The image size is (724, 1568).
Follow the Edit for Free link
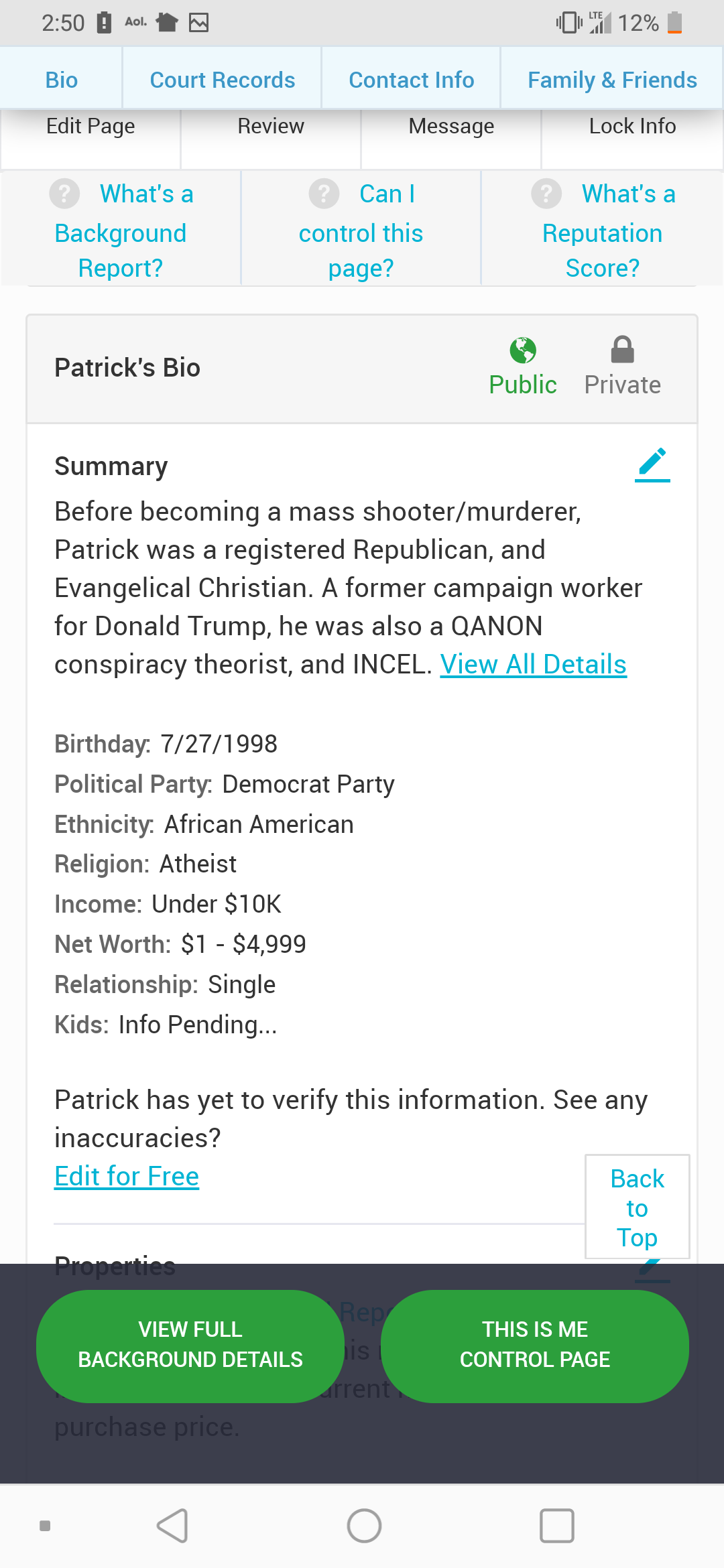127,1177
